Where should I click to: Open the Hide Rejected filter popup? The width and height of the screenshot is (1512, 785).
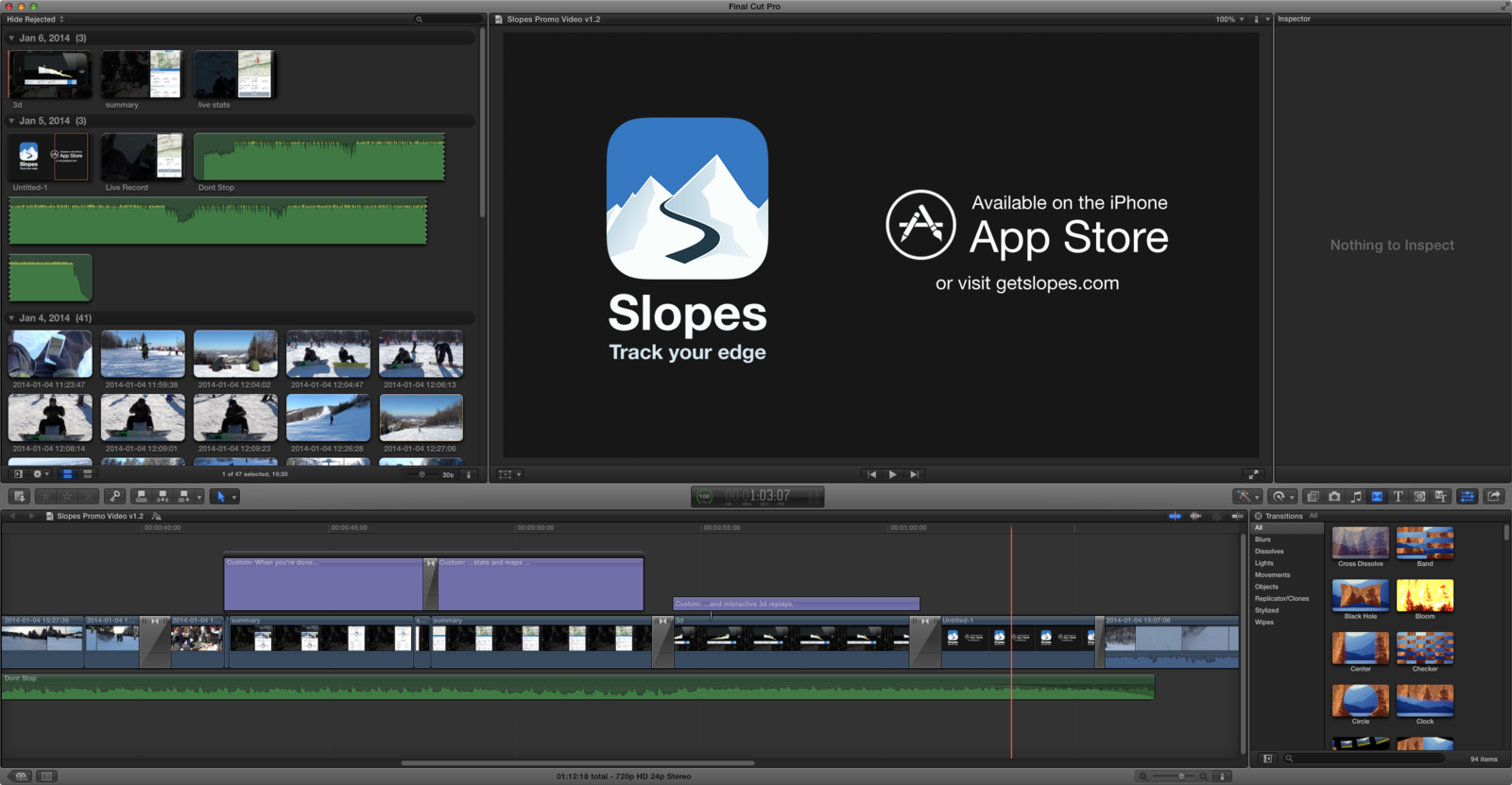click(35, 19)
